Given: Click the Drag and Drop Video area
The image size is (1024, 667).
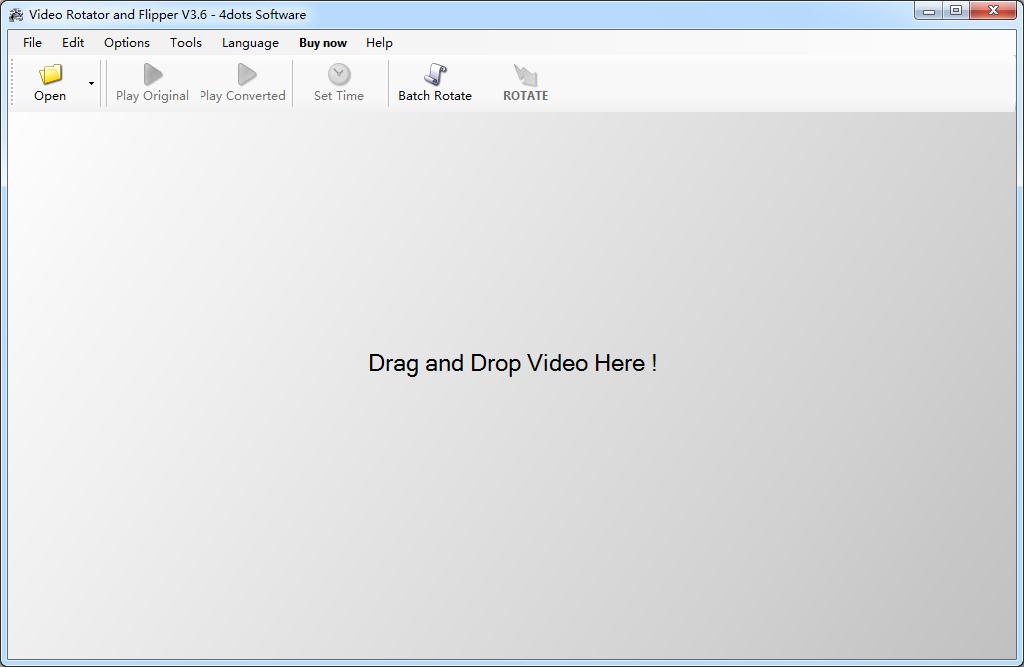Looking at the screenshot, I should click(512, 363).
